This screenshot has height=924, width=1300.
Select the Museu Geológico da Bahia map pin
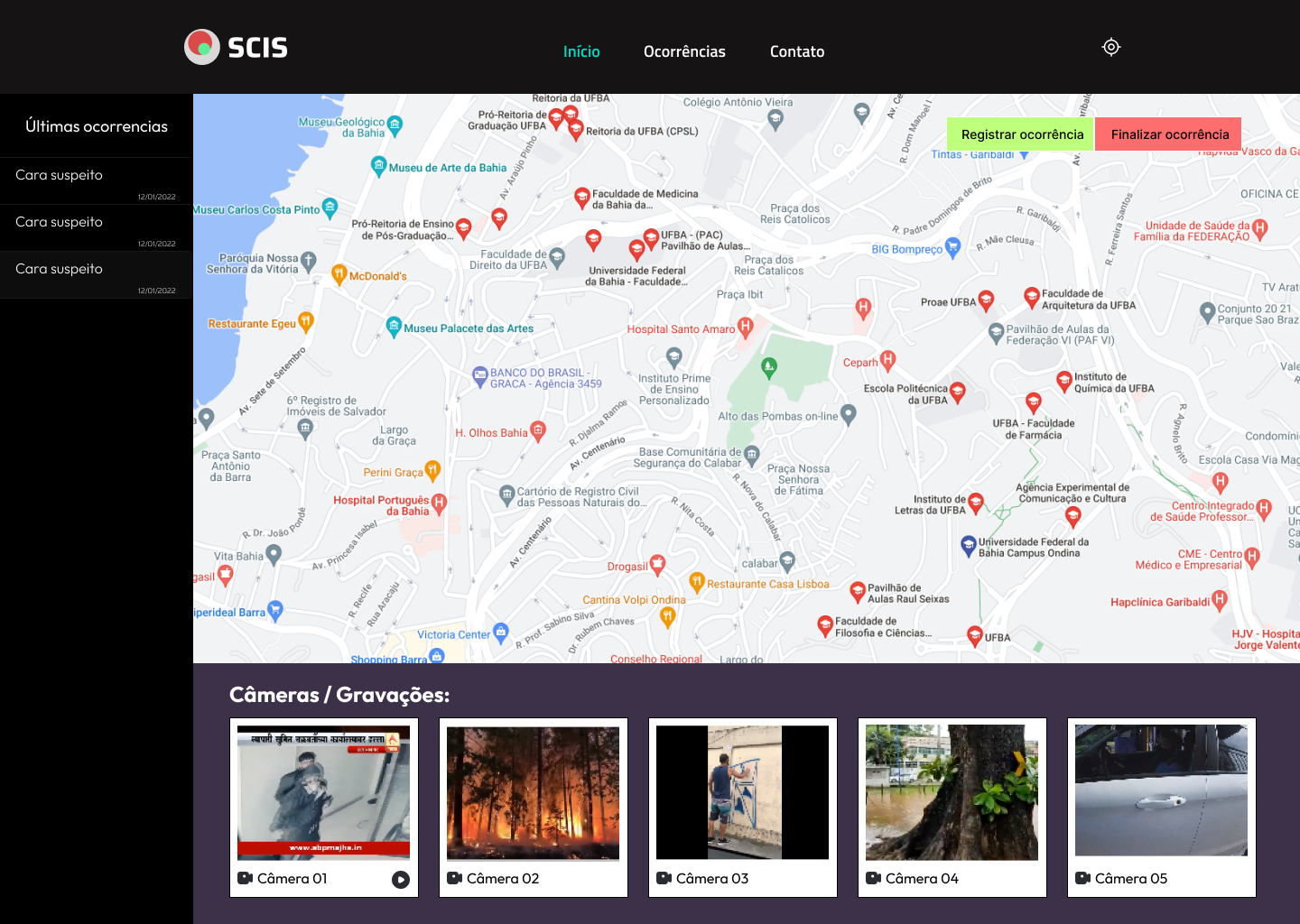(x=395, y=125)
